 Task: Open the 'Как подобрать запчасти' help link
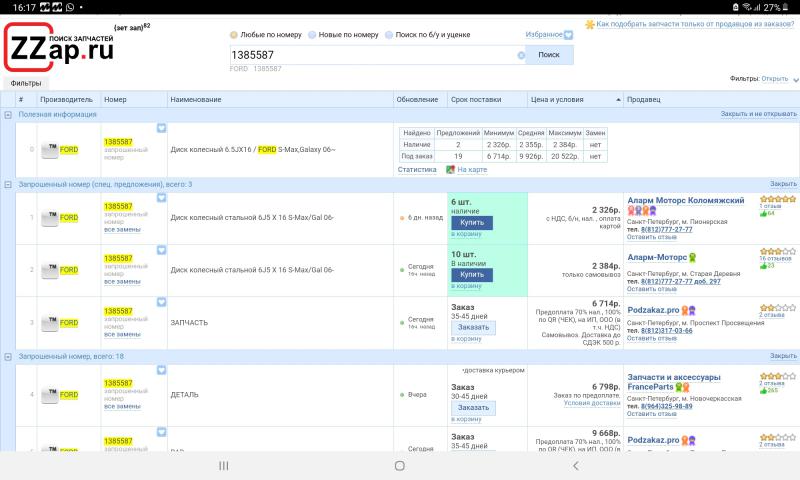[695, 24]
